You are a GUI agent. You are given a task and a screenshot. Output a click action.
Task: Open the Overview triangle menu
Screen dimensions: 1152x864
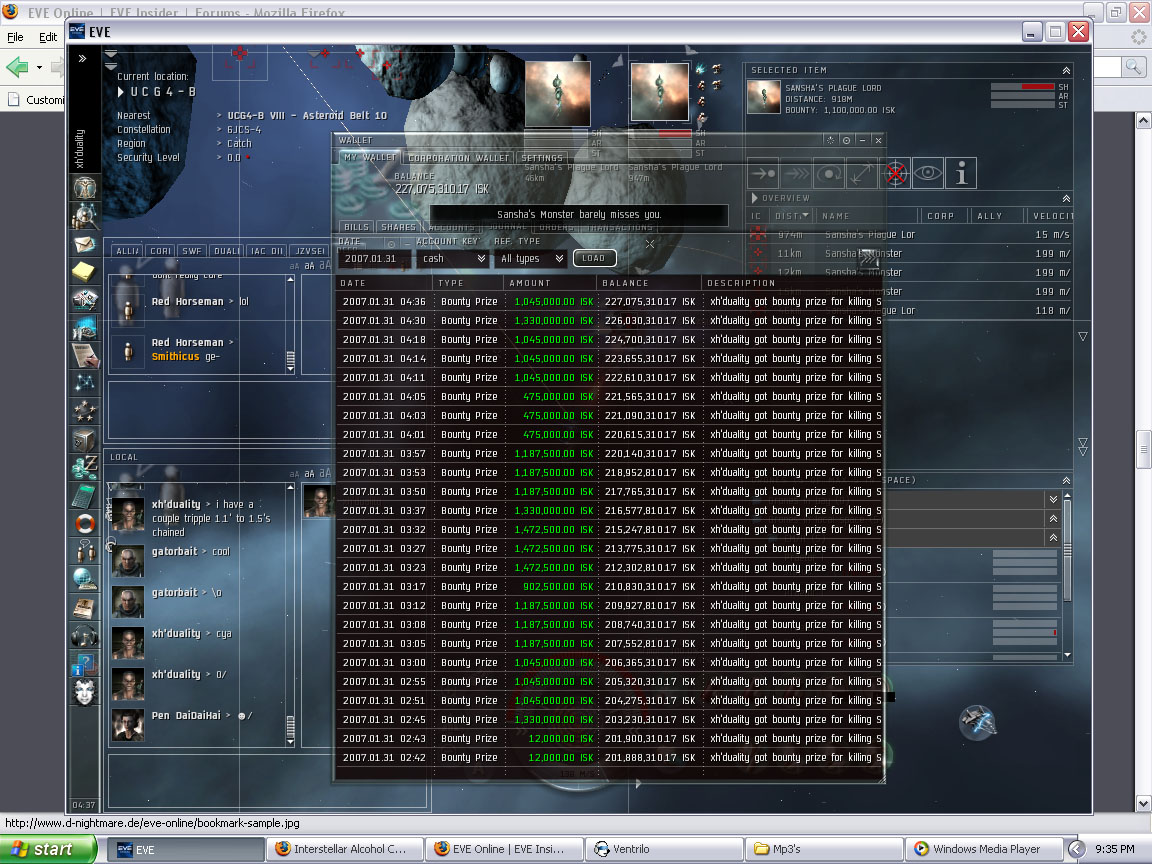click(755, 198)
